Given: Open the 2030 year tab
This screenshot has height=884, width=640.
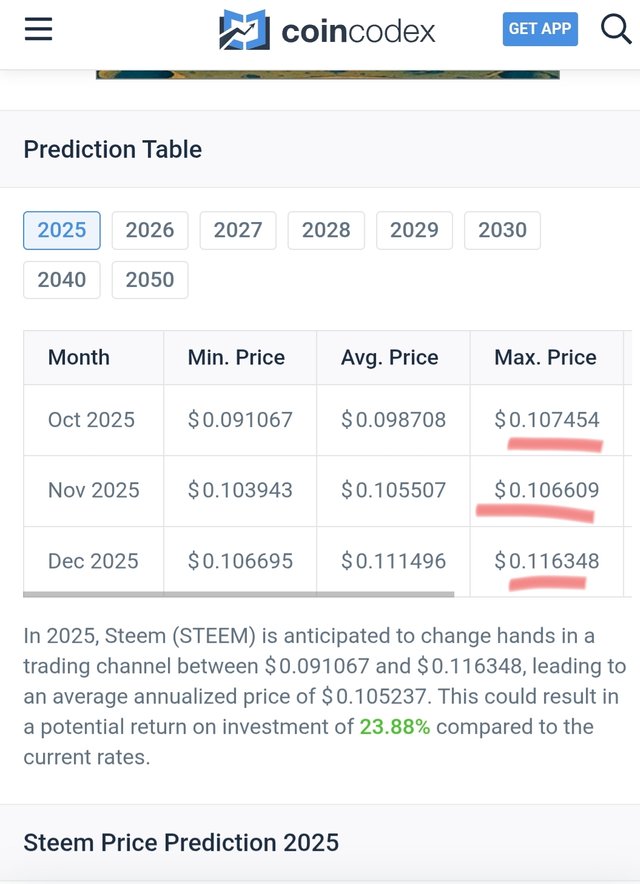Looking at the screenshot, I should tap(502, 230).
